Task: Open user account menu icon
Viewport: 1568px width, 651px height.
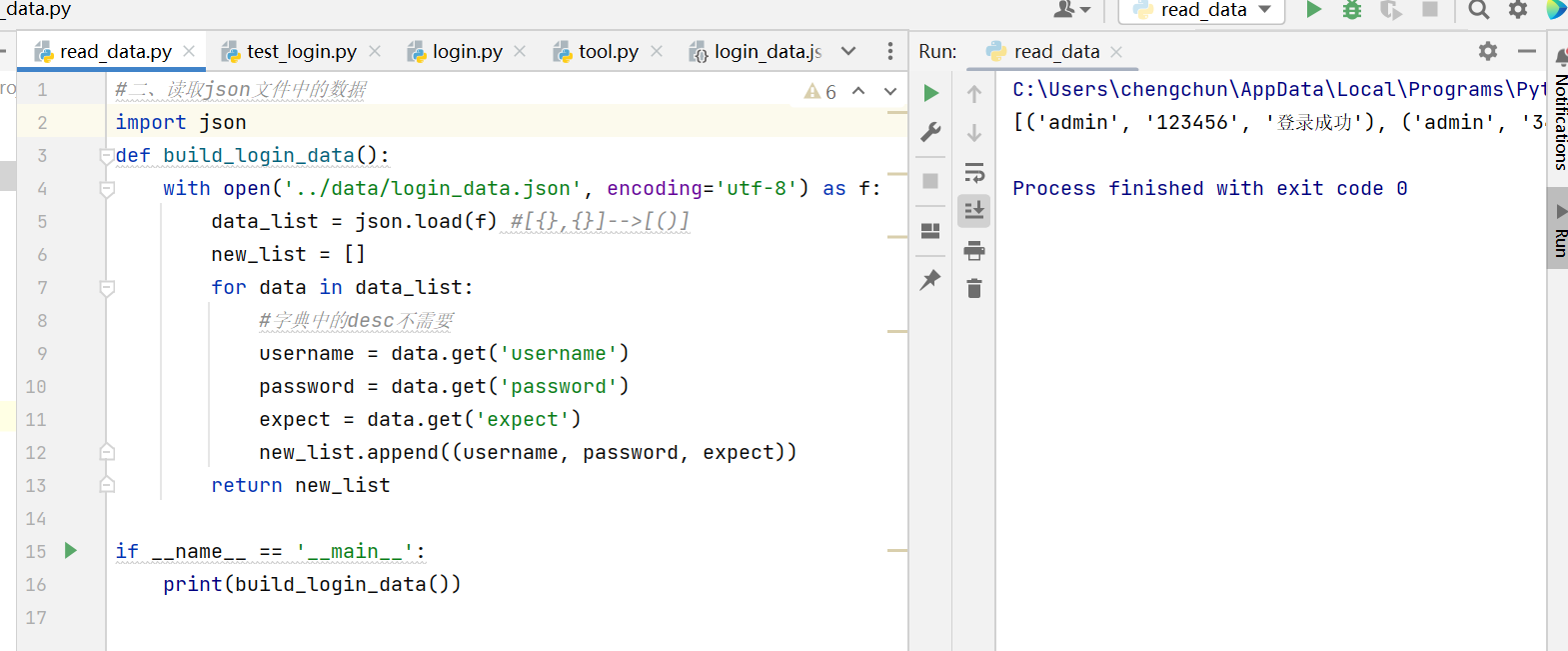Action: (1071, 10)
